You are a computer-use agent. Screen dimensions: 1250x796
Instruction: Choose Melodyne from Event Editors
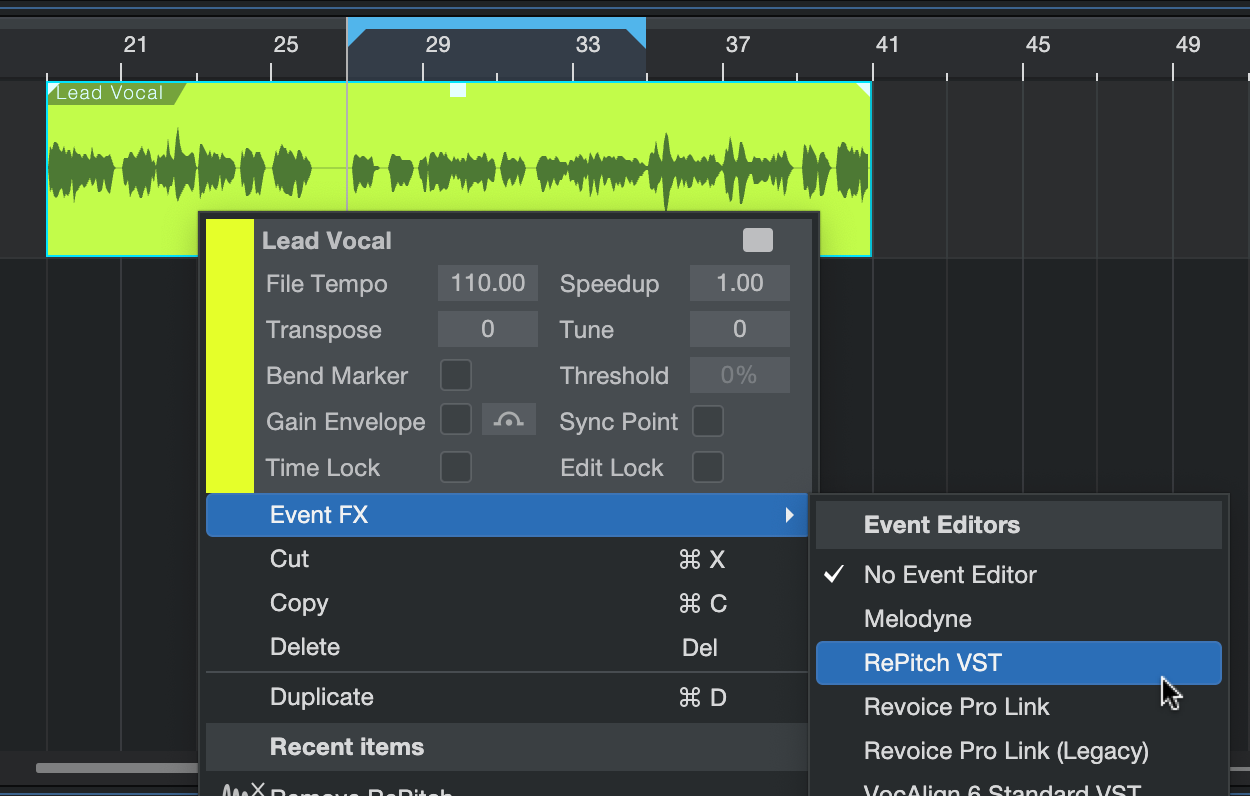coord(918,619)
